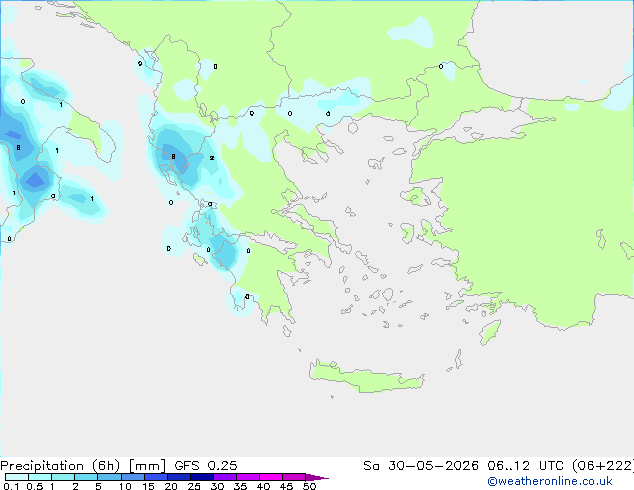Click the "06..12 UTC" time range text

coord(525,466)
